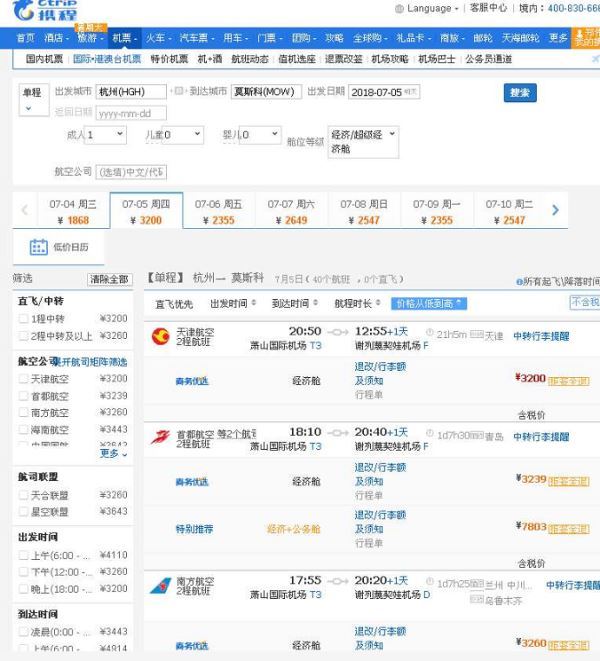Show later dates with right arrow
The height and width of the screenshot is (661, 600).
[x=556, y=211]
